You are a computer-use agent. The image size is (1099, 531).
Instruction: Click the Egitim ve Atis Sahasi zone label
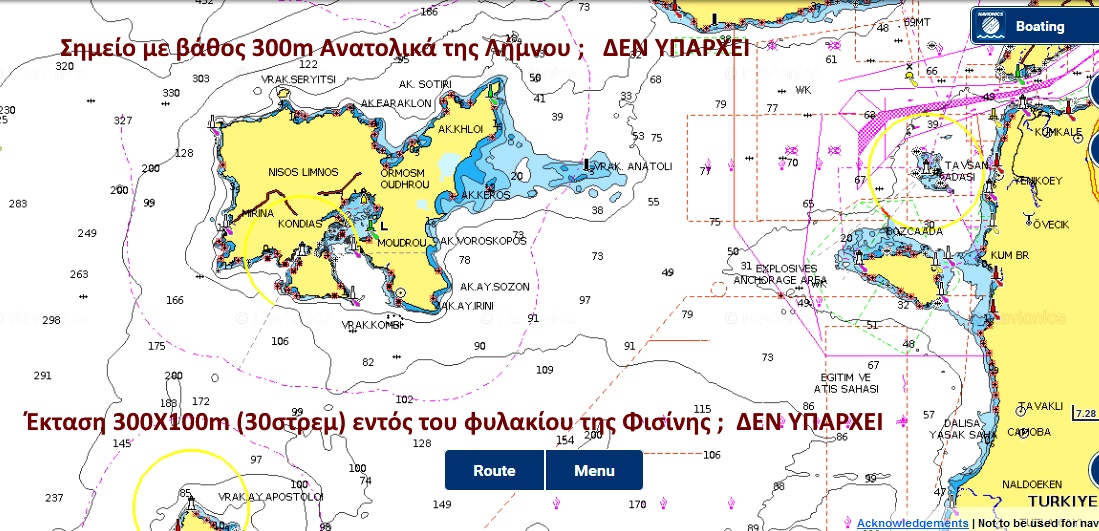(x=847, y=383)
